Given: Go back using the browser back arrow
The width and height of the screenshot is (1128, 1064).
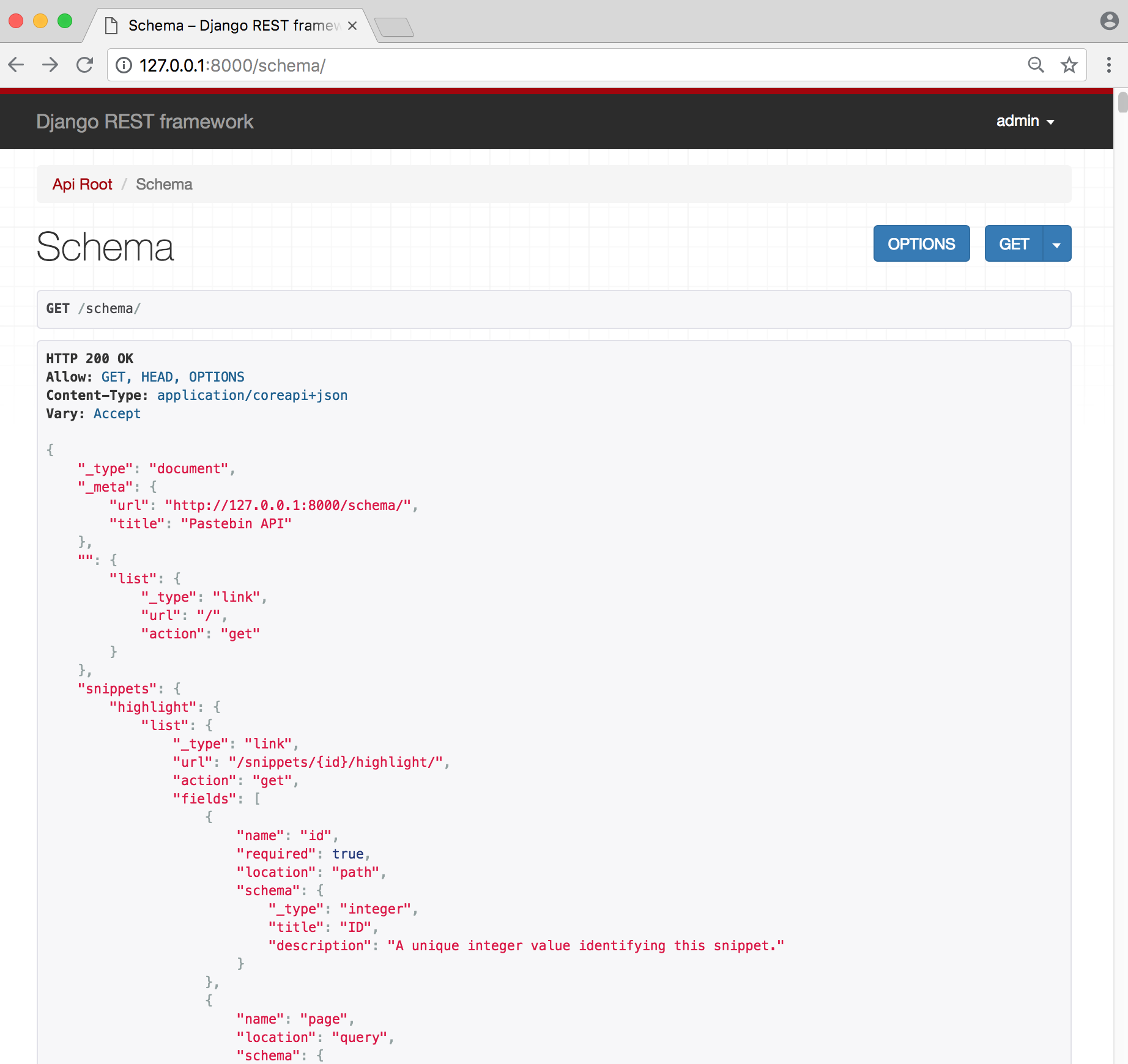Looking at the screenshot, I should pos(17,65).
